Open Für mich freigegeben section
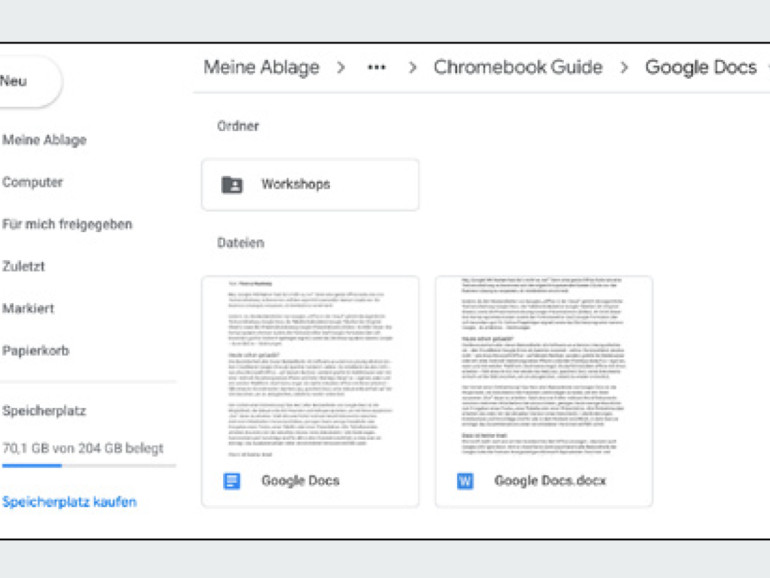770x578 pixels. (67, 224)
